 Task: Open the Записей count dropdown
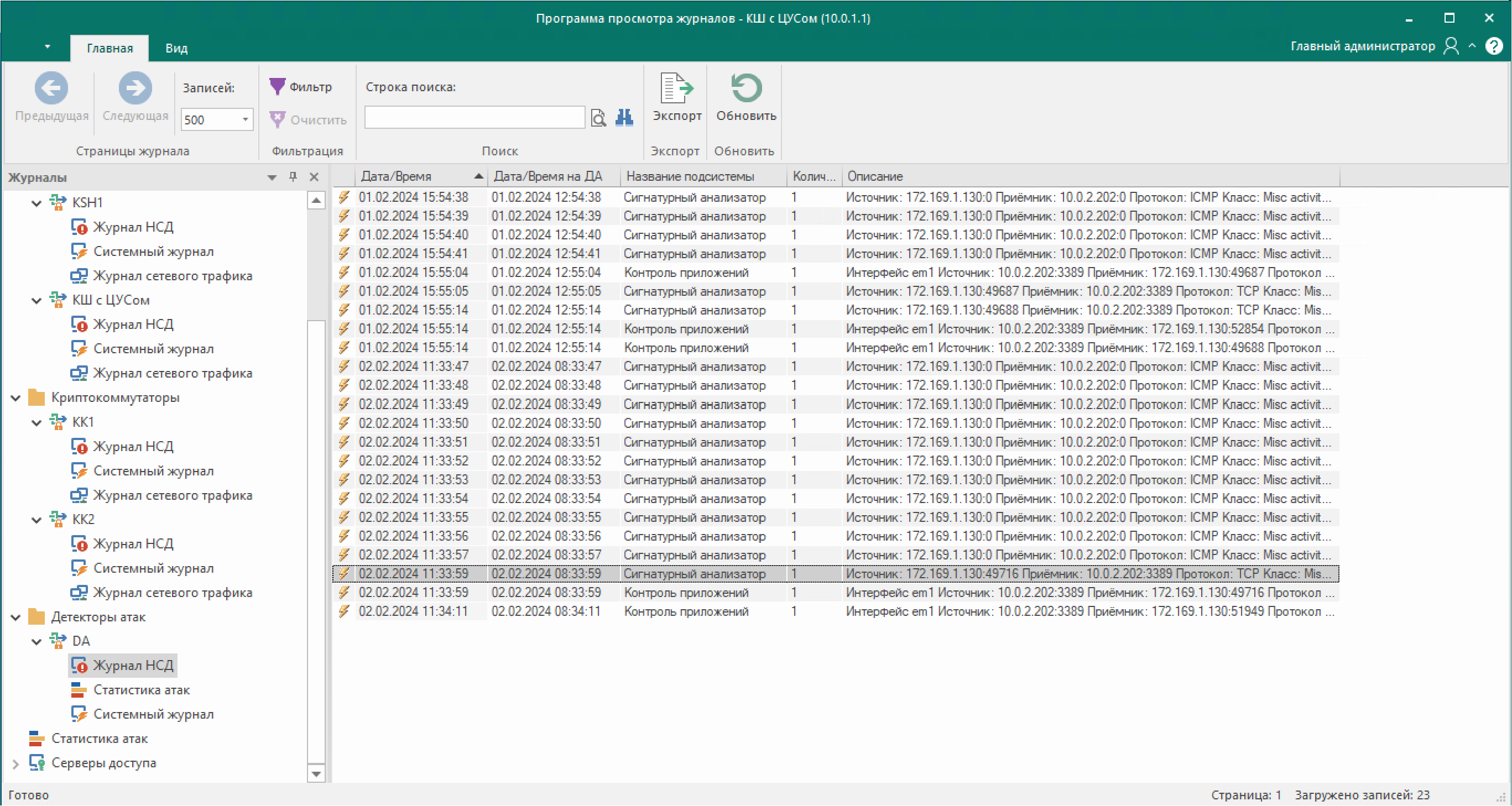[246, 119]
